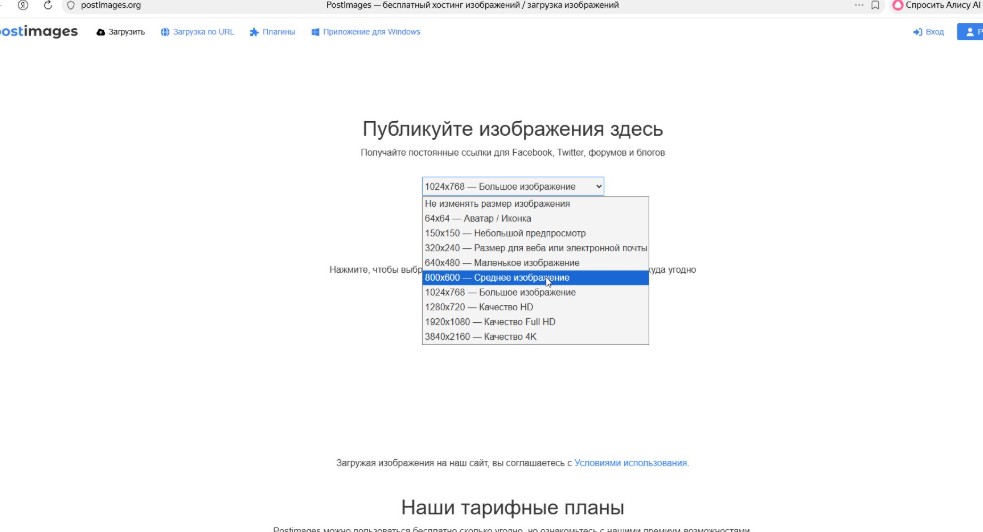
Task: Choose Не изменять размер изображения option
Action: click(x=535, y=204)
